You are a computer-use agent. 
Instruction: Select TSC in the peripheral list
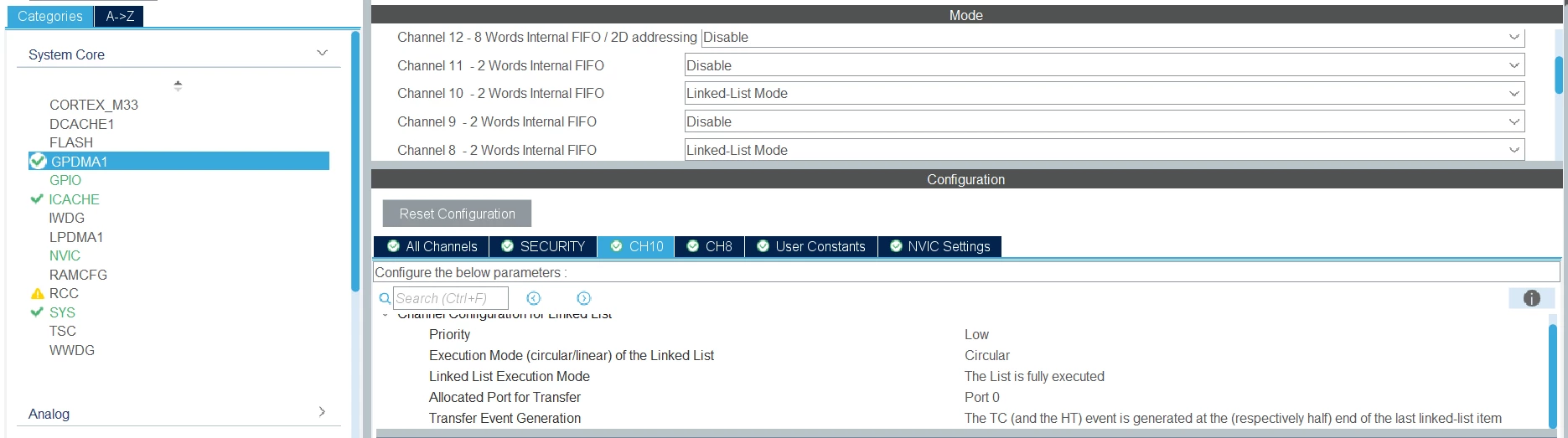(63, 331)
